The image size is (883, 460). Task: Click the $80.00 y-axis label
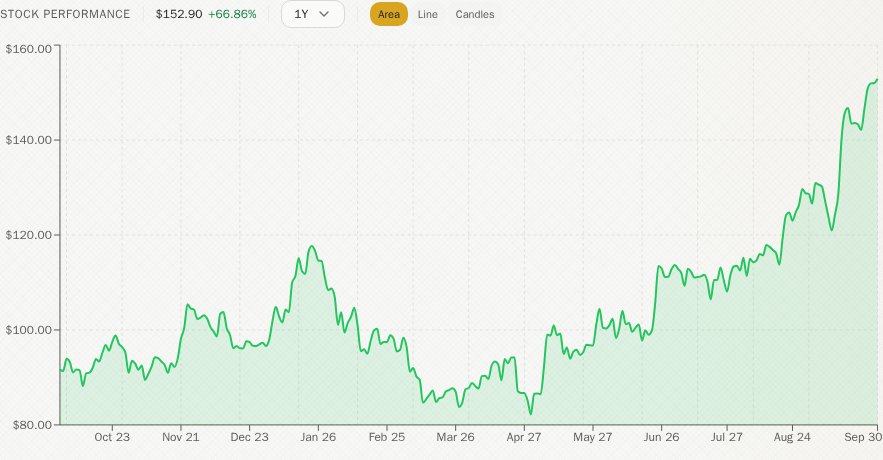coord(33,425)
